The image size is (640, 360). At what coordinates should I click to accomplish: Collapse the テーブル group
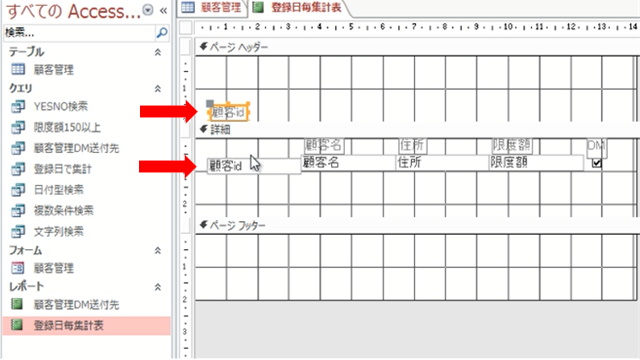coord(158,52)
